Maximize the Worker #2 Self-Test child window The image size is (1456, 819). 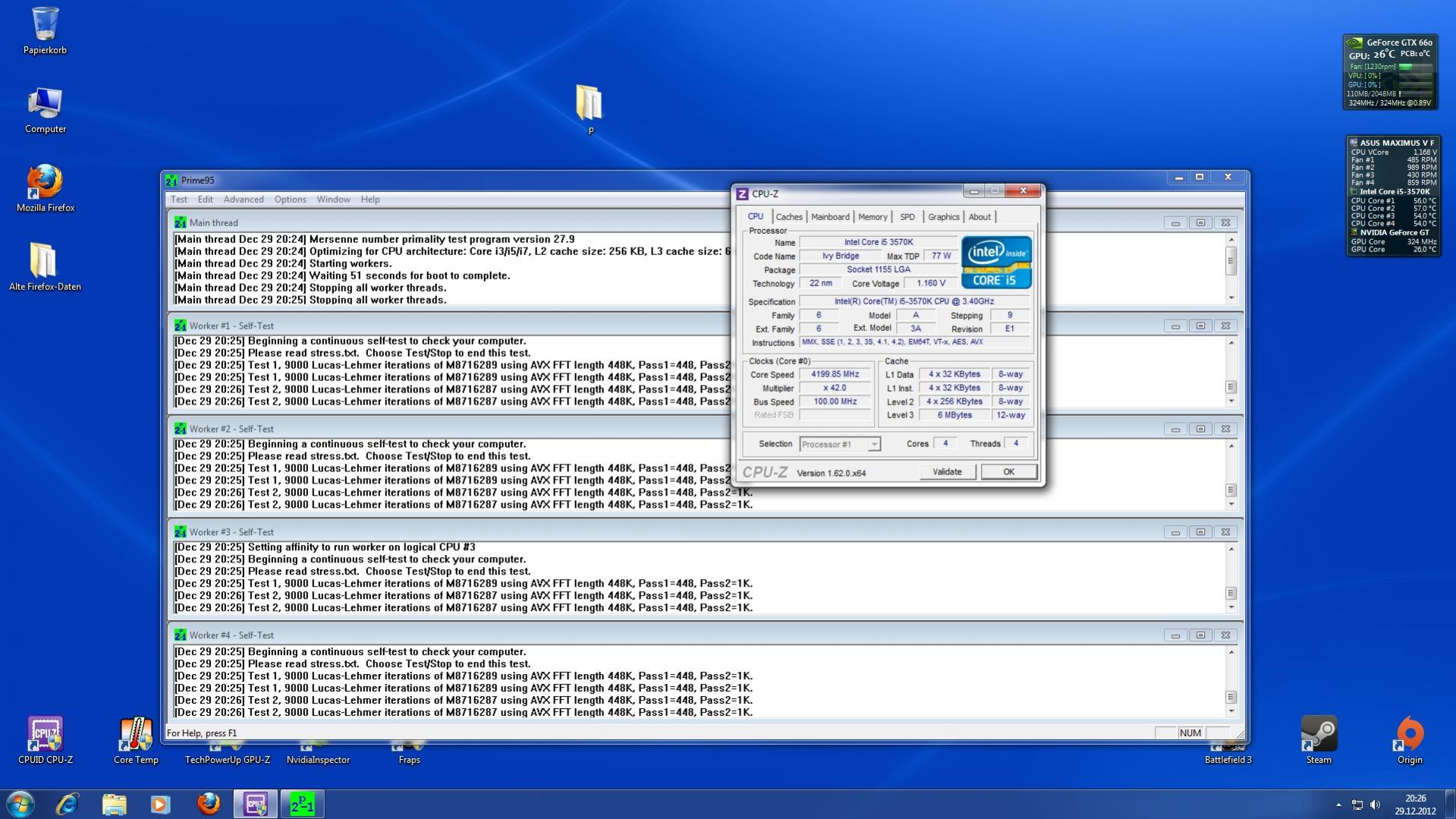pyautogui.click(x=1200, y=430)
